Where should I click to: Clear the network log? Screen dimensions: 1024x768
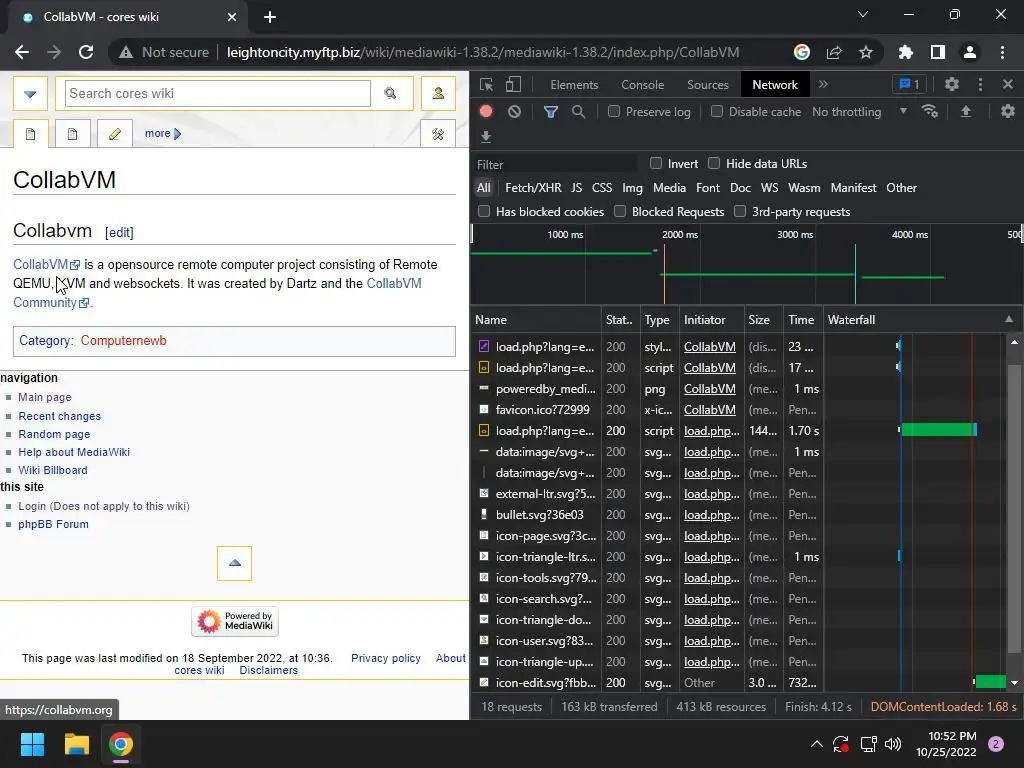click(515, 111)
